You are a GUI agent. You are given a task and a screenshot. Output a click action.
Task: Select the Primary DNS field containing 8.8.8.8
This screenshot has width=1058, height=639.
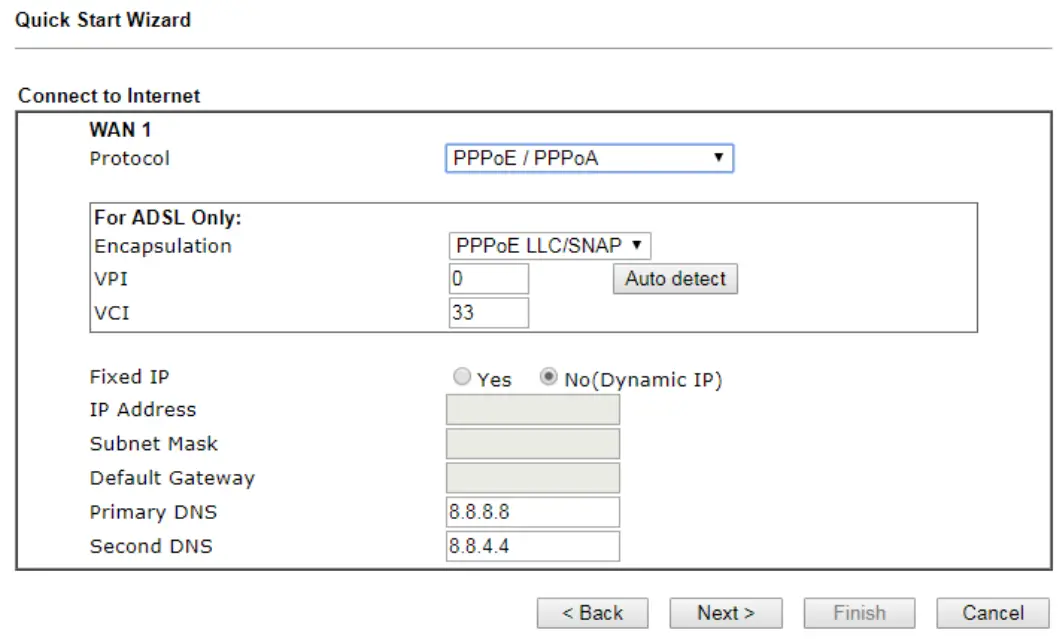pos(532,511)
